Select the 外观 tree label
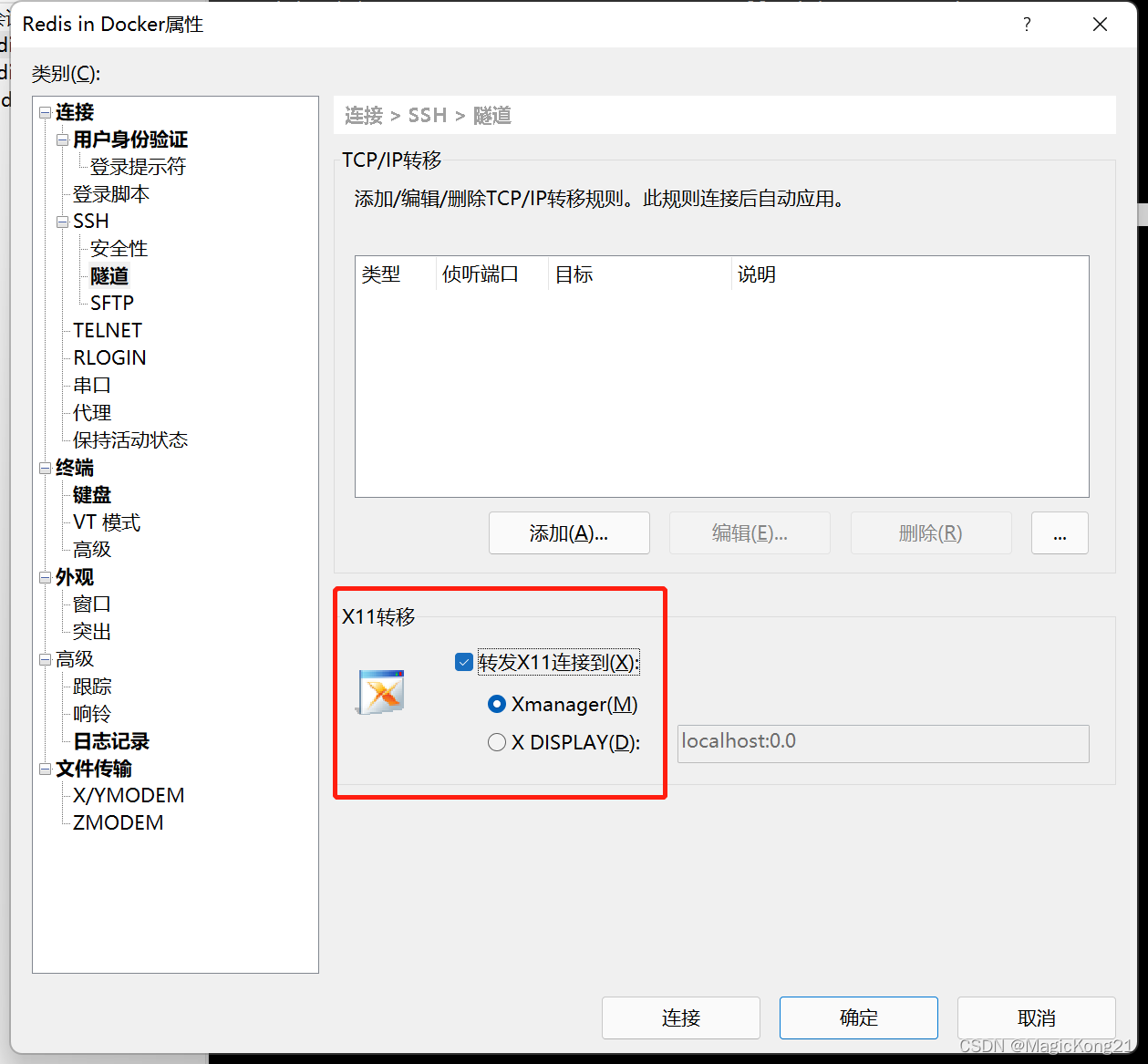The height and width of the screenshot is (1064, 1148). pos(75,577)
